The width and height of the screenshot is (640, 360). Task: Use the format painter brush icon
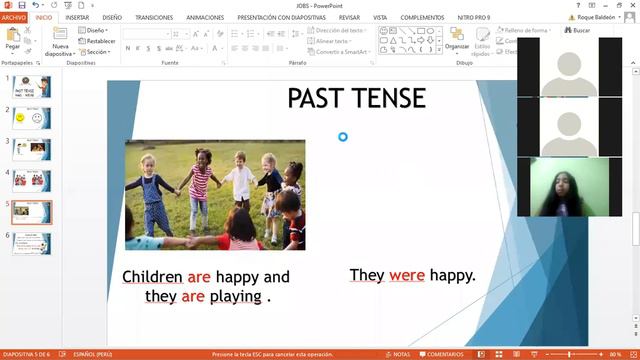tap(28, 51)
